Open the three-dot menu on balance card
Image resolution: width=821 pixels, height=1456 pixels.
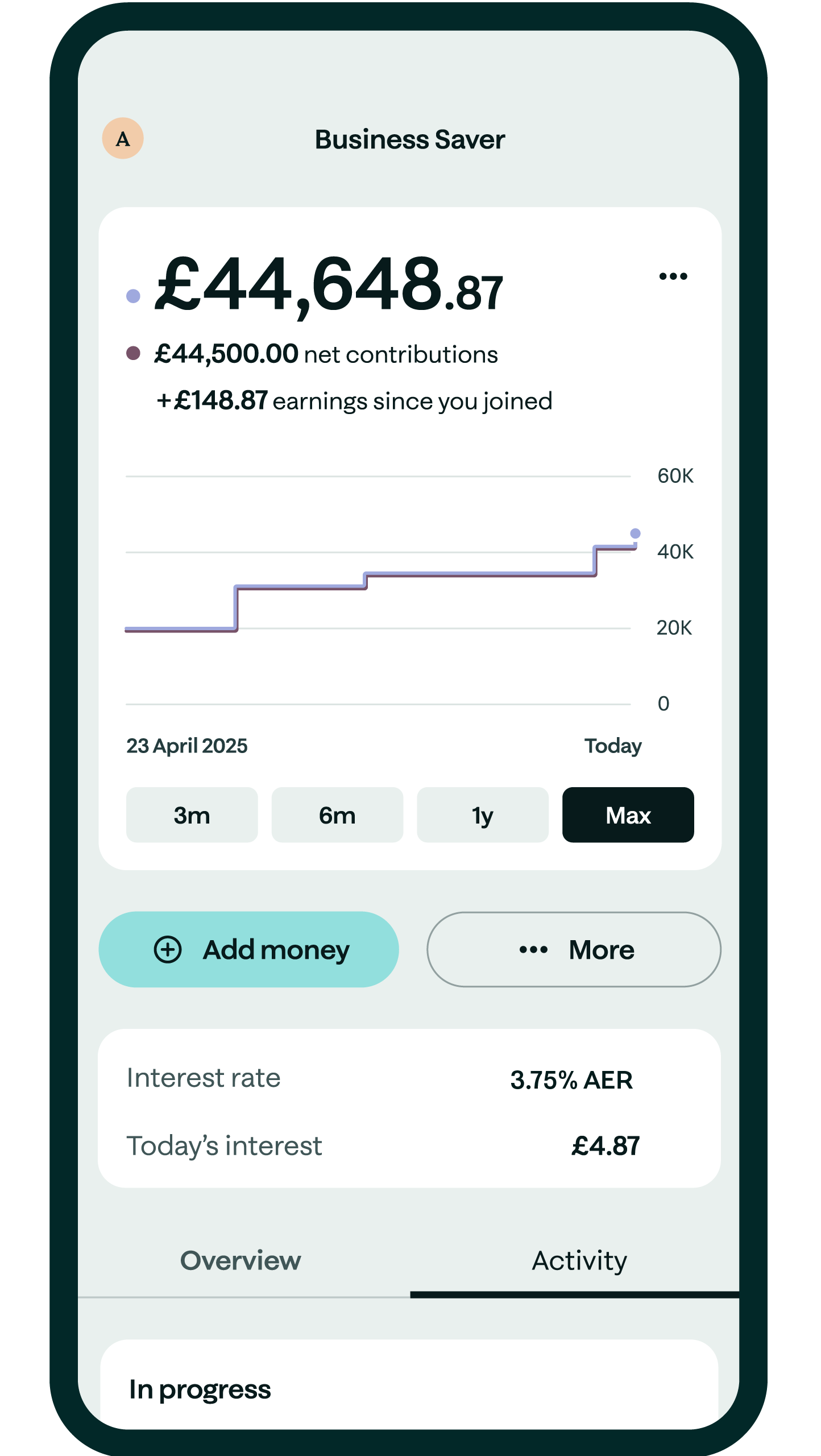pos(673,276)
